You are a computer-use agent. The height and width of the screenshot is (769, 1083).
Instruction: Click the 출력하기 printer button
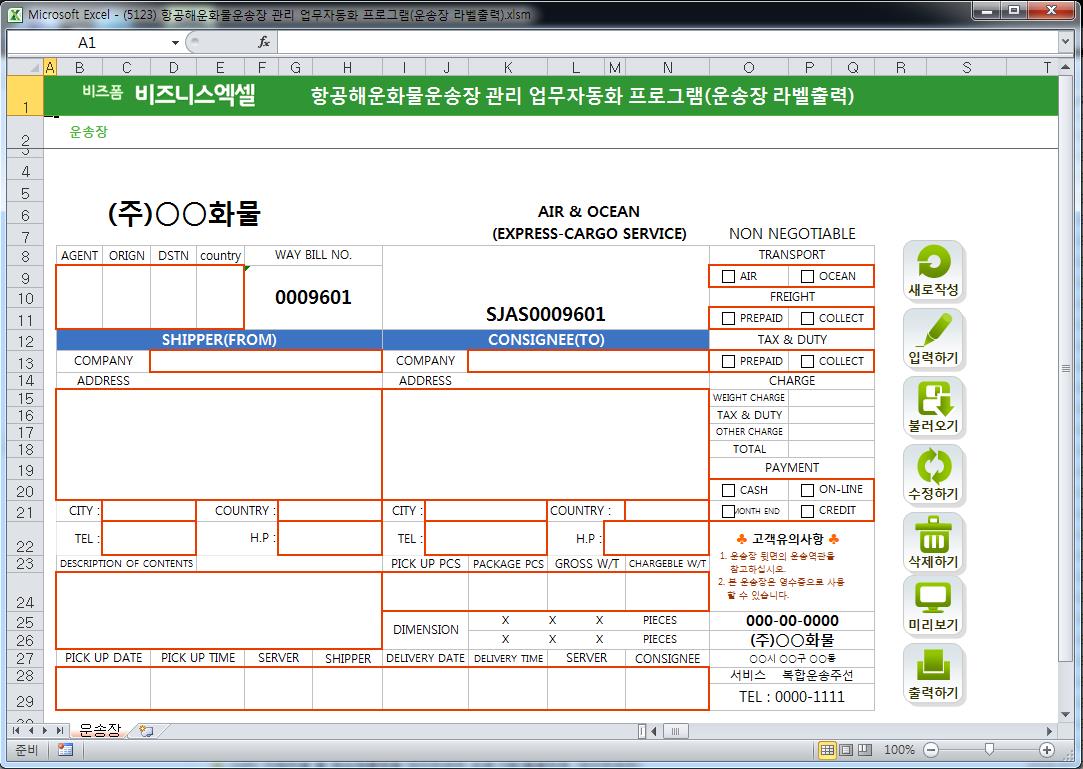(933, 674)
